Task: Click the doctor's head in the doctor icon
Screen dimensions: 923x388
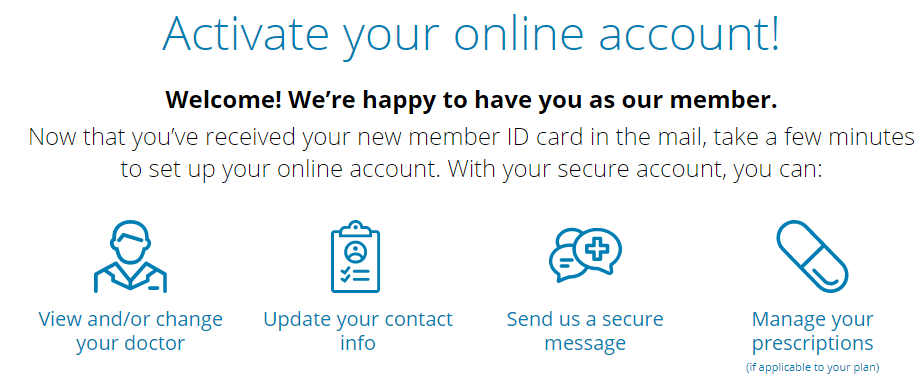Action: coord(130,240)
